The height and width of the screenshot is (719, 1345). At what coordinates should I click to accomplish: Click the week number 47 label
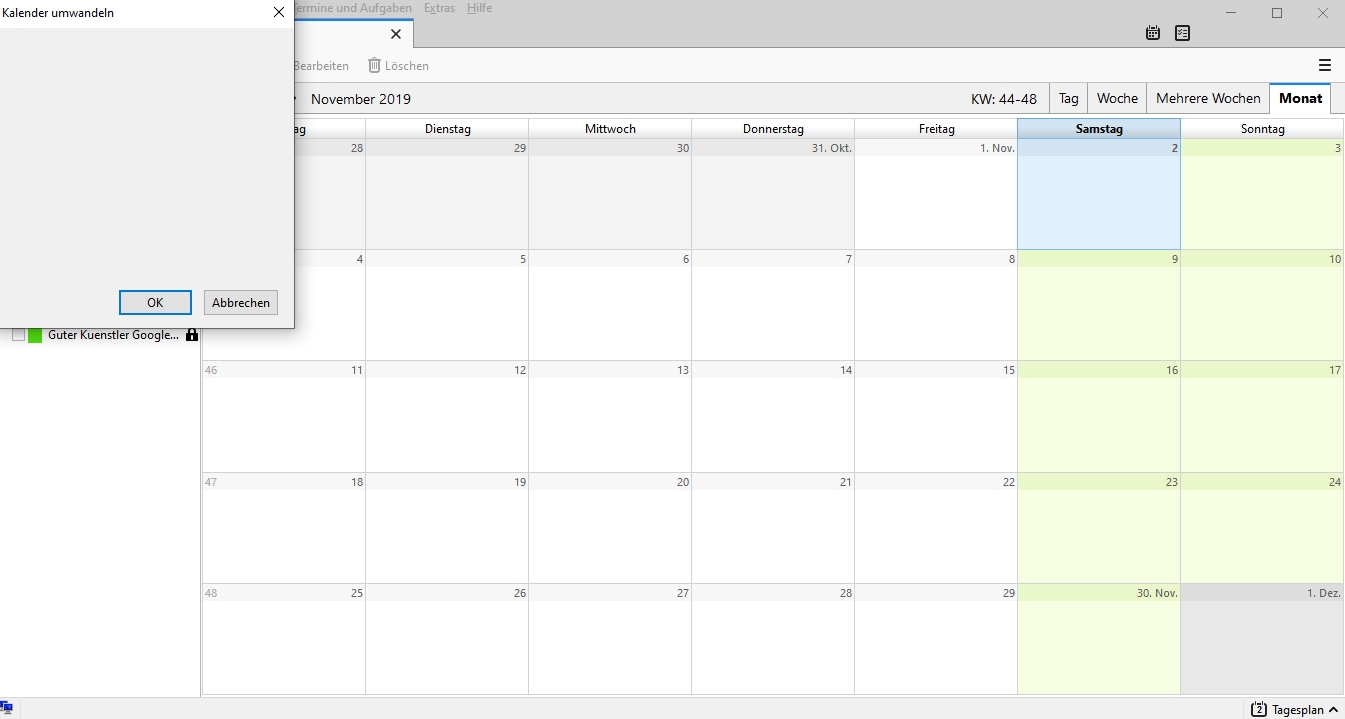[x=211, y=482]
